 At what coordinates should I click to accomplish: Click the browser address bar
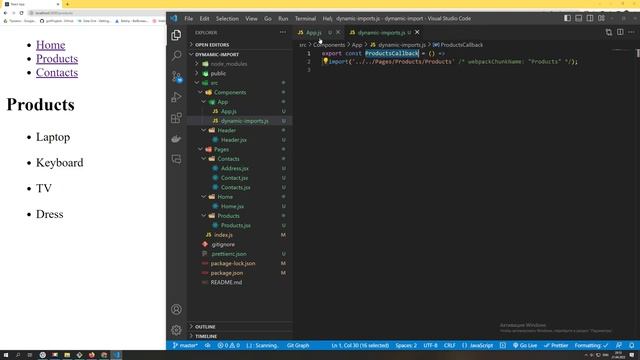pos(96,13)
